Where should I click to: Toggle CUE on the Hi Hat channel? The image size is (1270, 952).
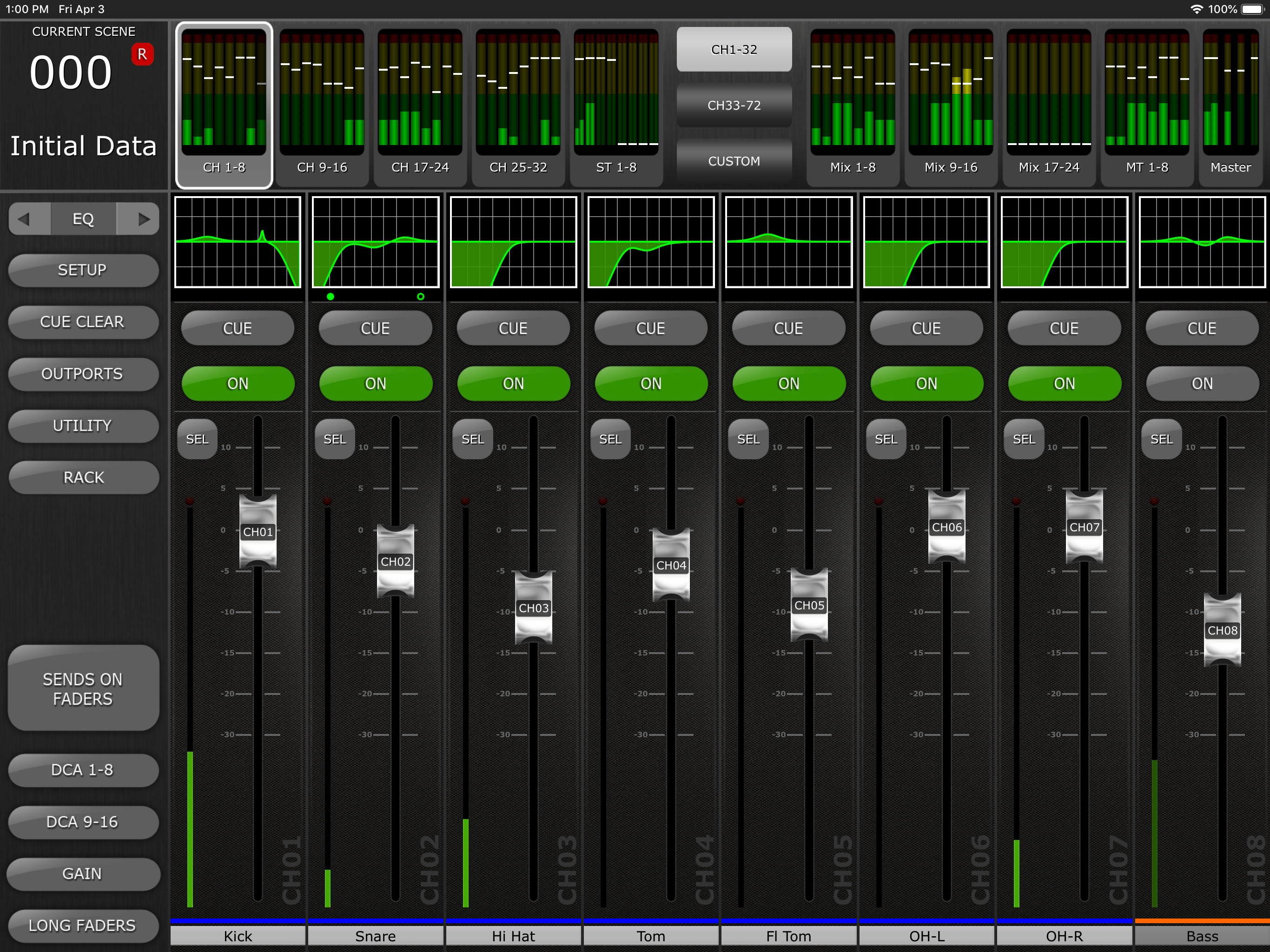(x=513, y=329)
